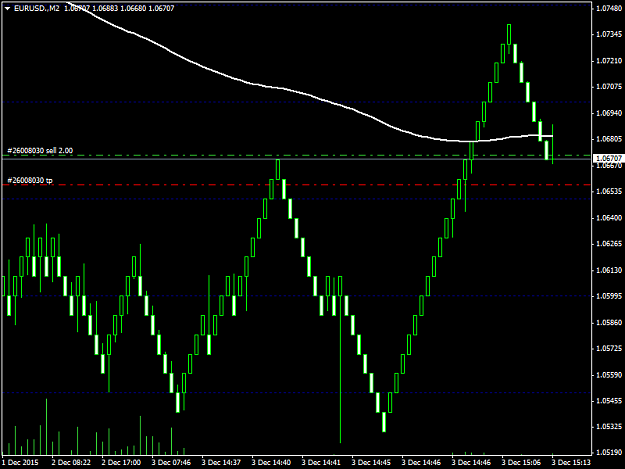Image resolution: width=625 pixels, height=469 pixels.
Task: Click the current price tag 1.06707
Action: click(x=609, y=159)
